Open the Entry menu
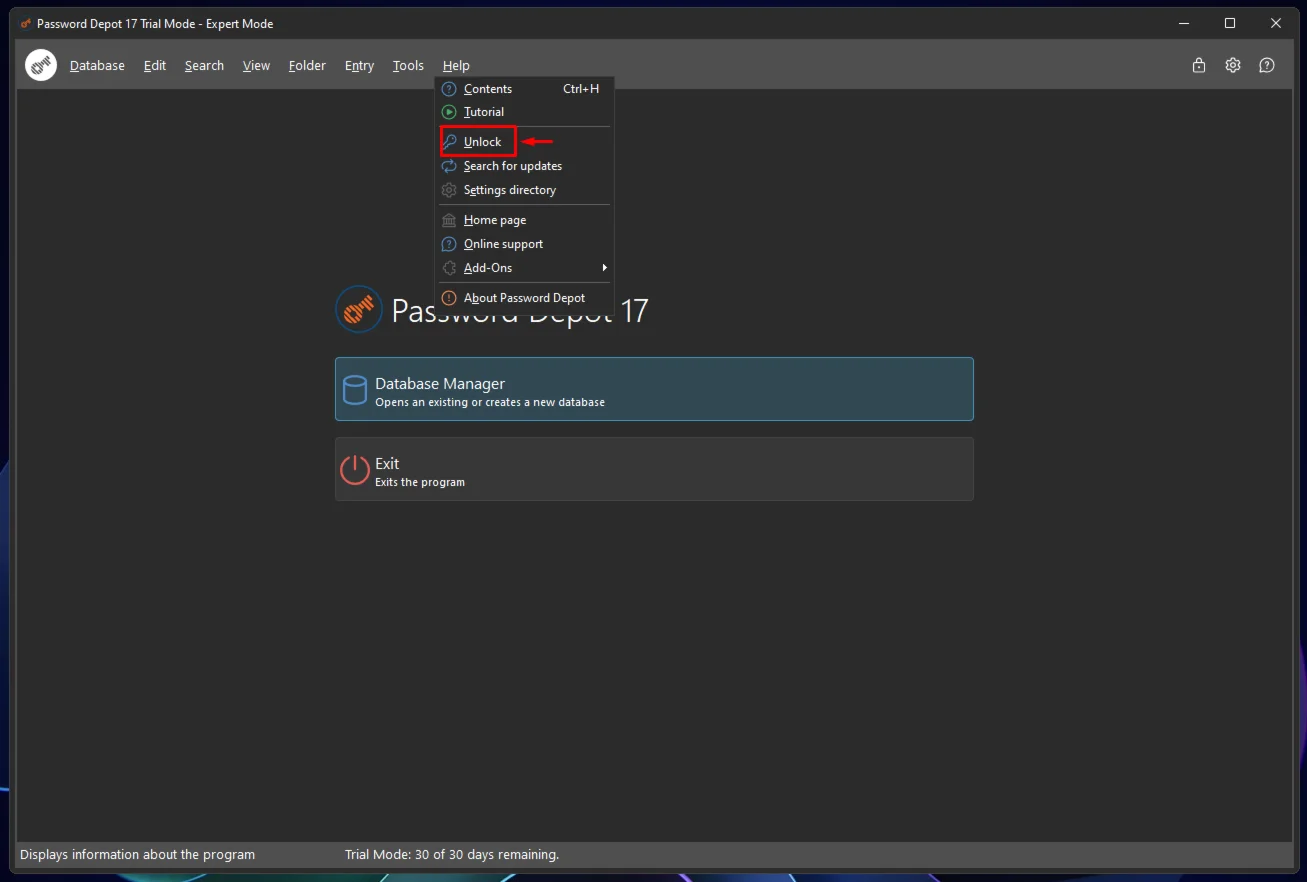Screen dimensions: 1307x882 (359, 66)
